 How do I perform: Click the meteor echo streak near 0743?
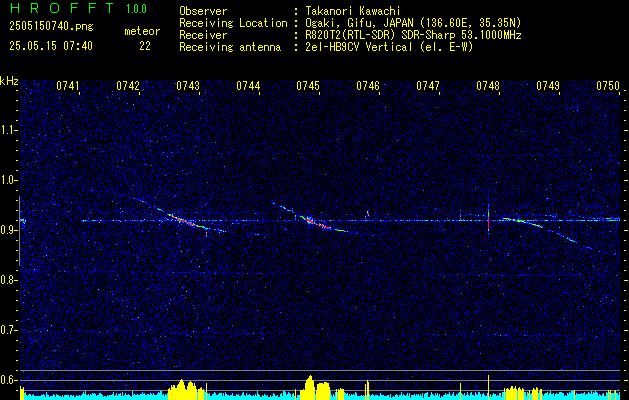(x=183, y=220)
